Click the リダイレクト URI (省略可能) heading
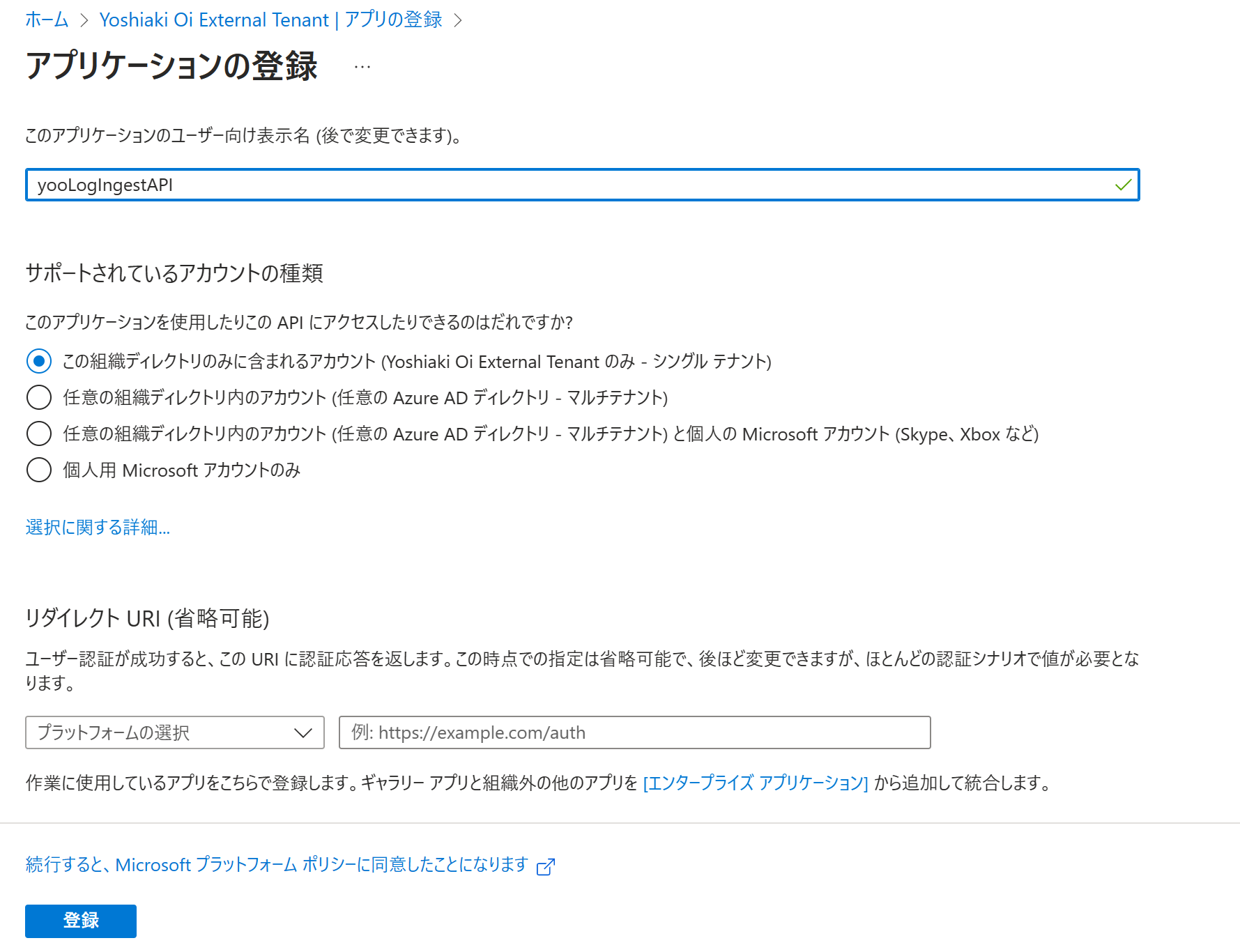This screenshot has height=952, width=1240. pos(147,618)
